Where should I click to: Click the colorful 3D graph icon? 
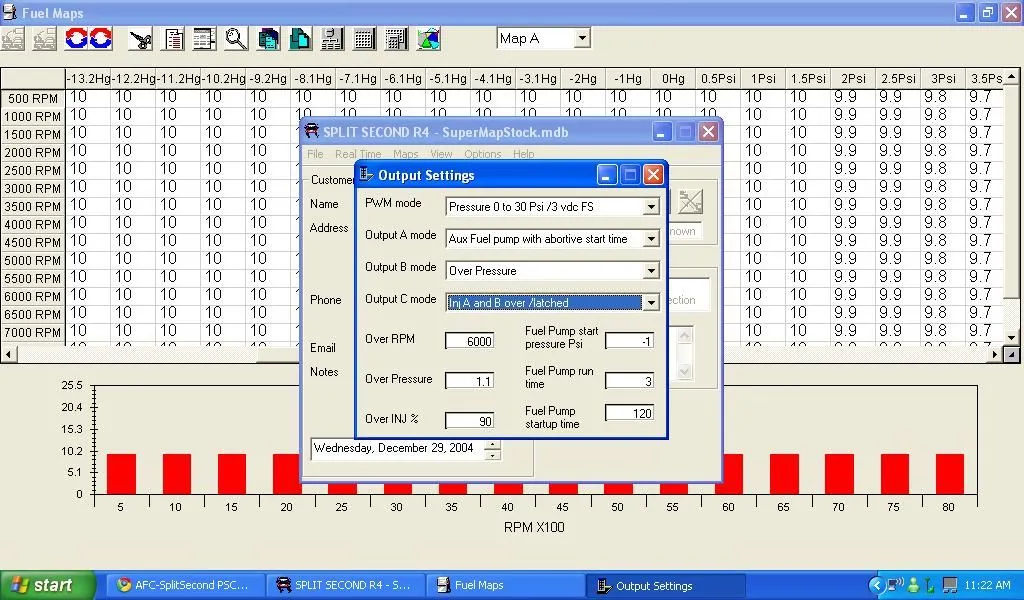(428, 39)
